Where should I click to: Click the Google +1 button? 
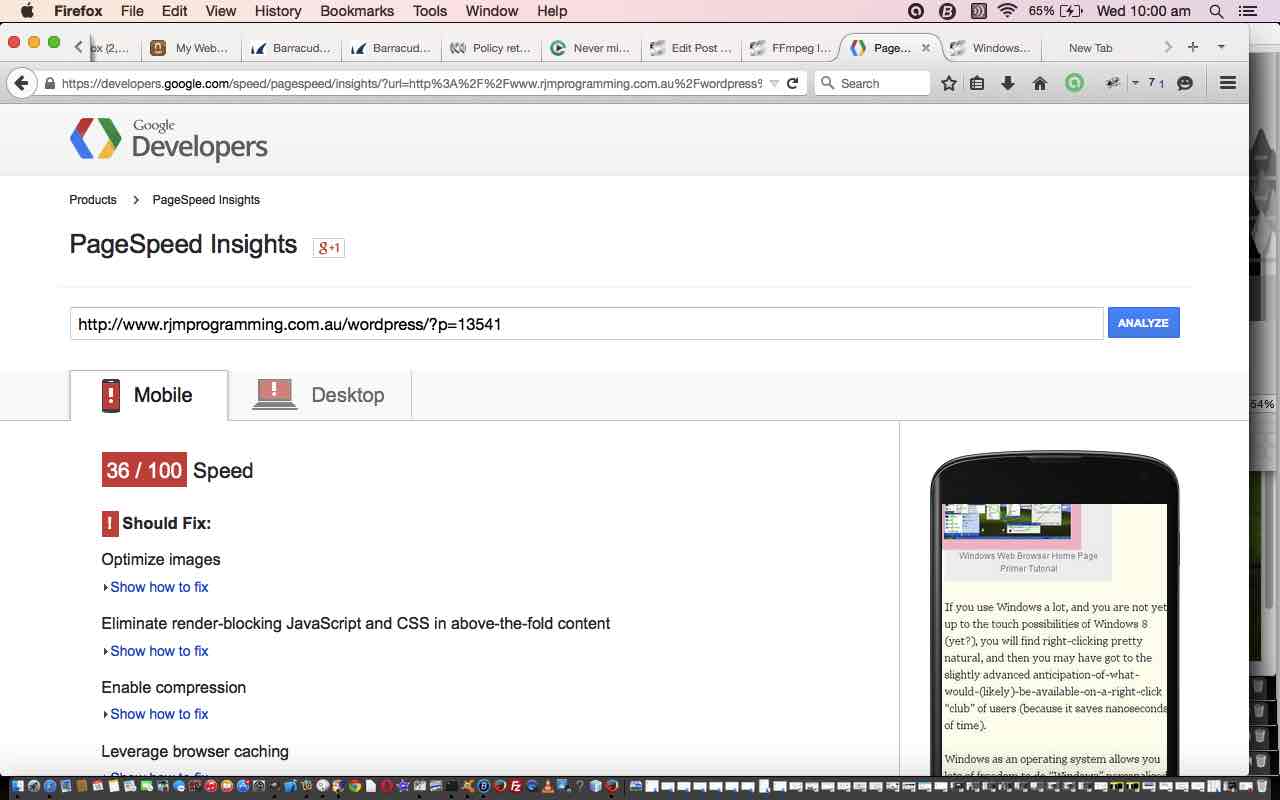point(329,247)
